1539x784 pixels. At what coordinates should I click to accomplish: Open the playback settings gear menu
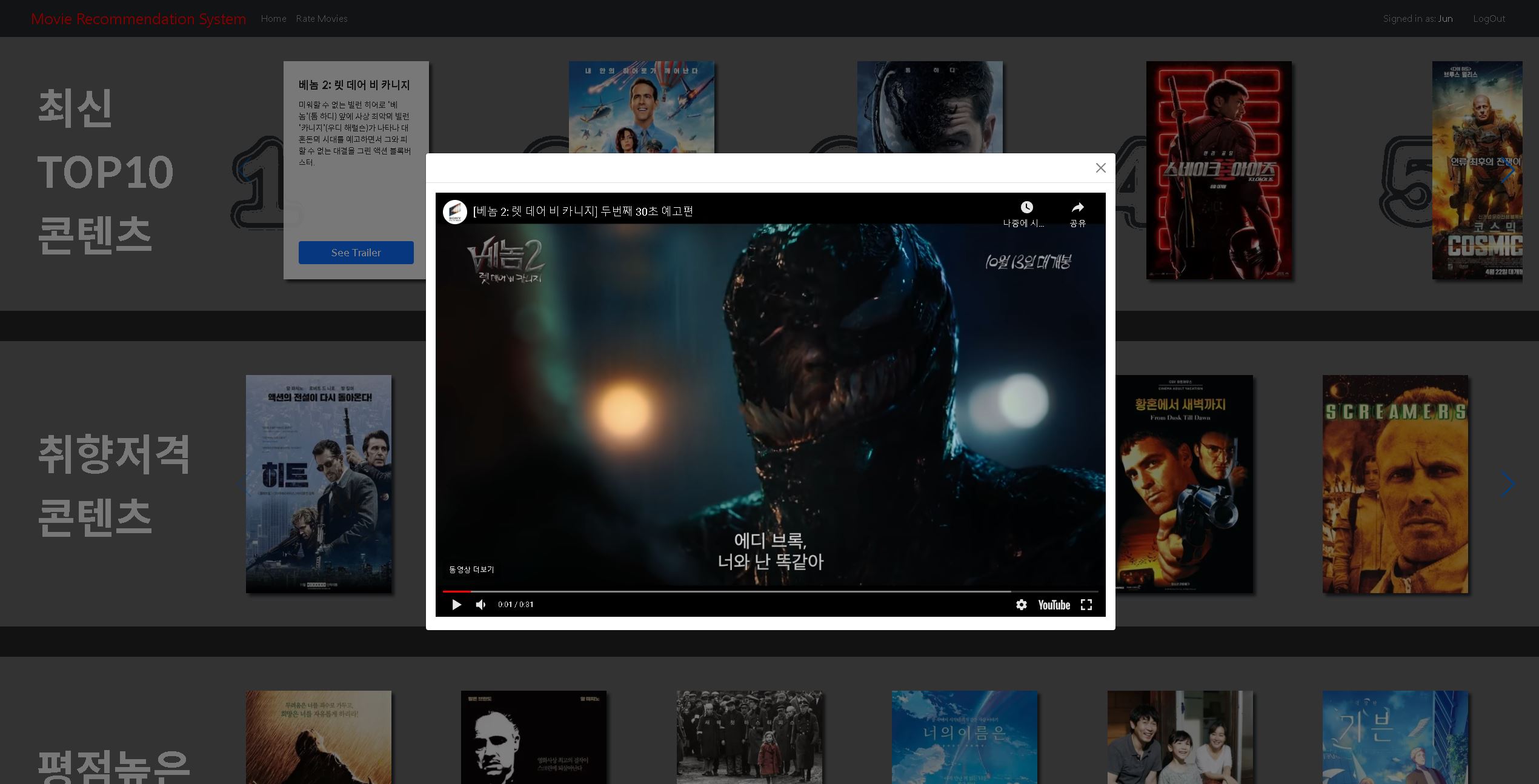click(x=1022, y=605)
